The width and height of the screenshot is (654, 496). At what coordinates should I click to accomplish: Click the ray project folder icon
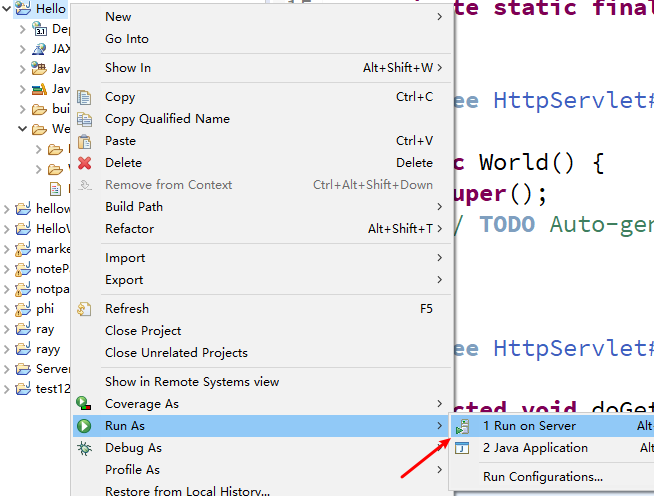[23, 329]
